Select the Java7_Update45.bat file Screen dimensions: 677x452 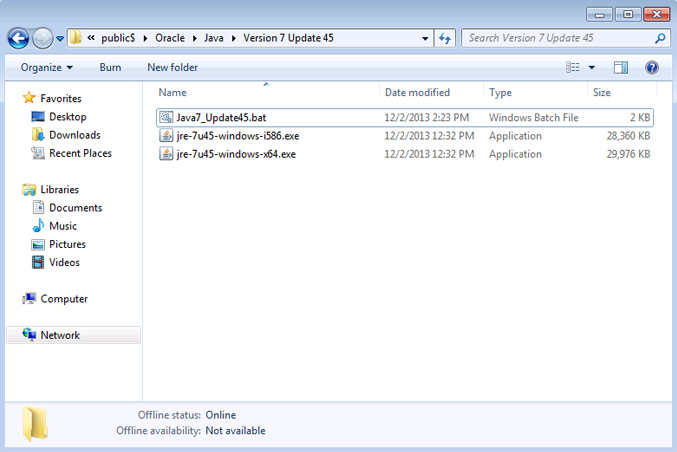point(214,117)
